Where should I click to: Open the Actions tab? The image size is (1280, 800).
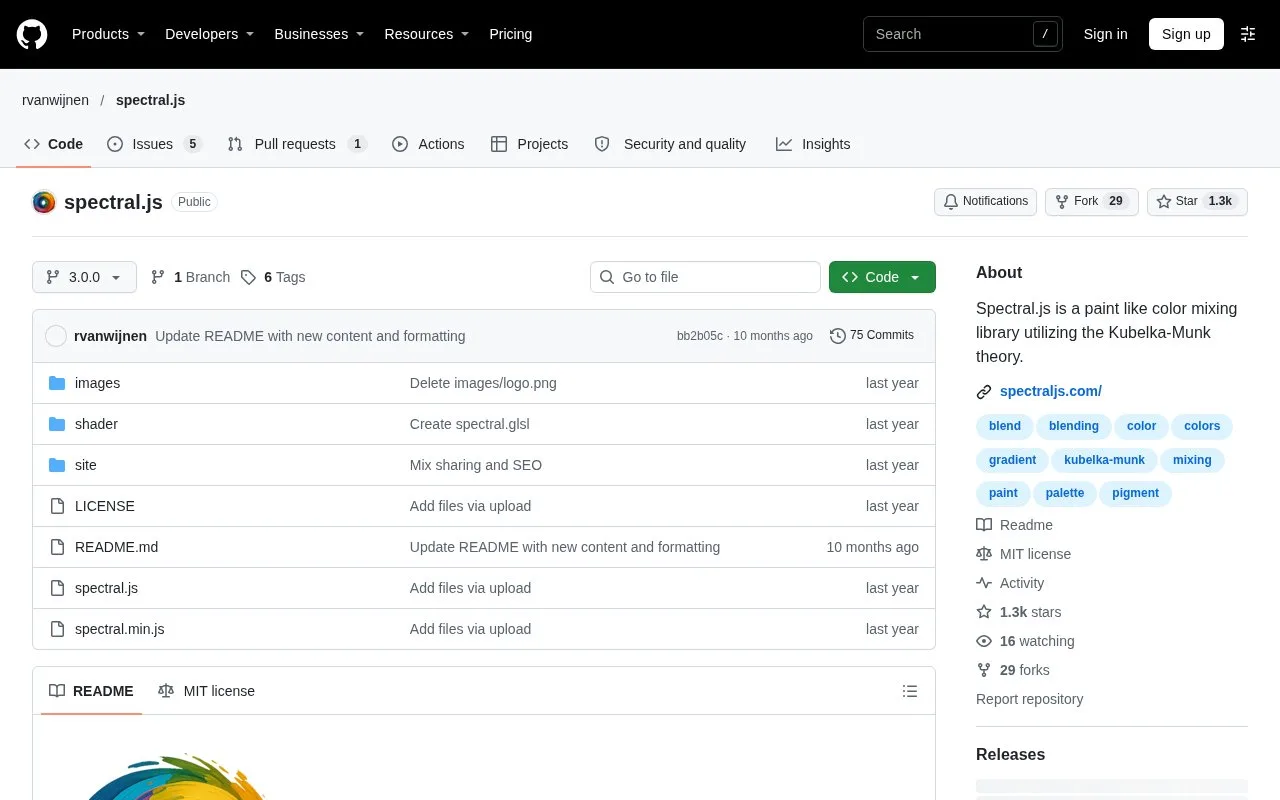tap(428, 144)
